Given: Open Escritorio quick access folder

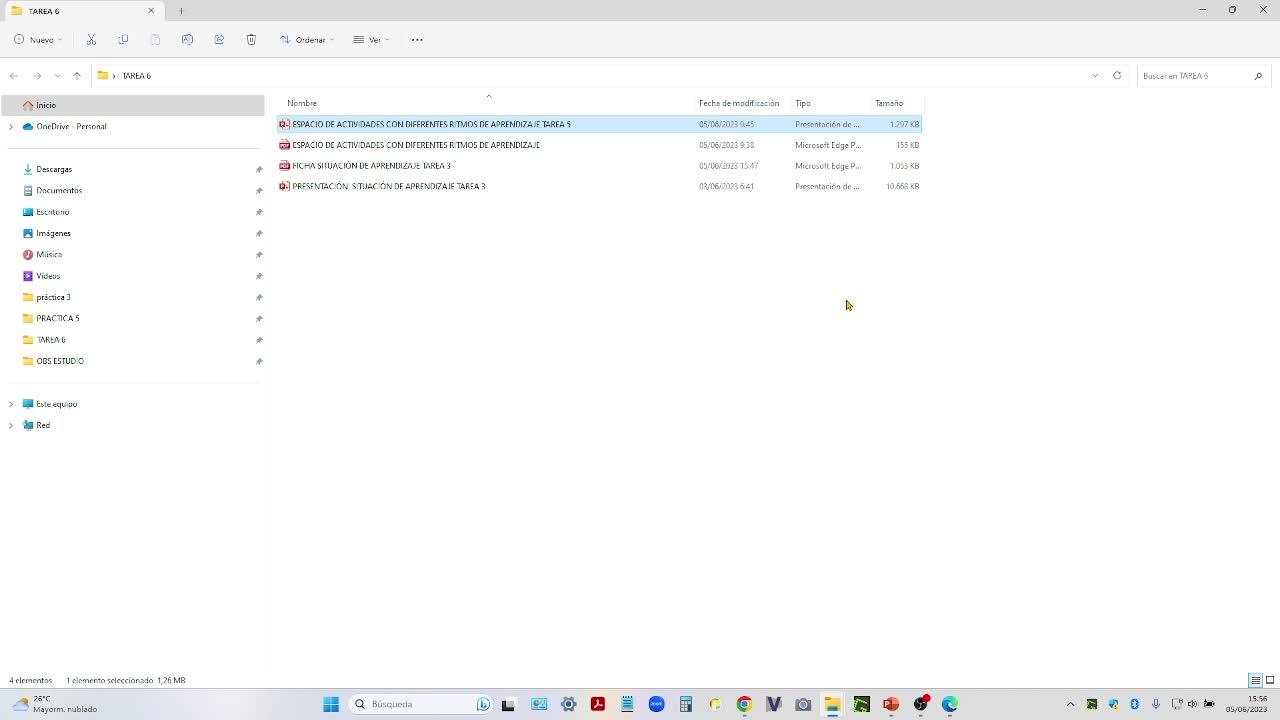Looking at the screenshot, I should (53, 212).
